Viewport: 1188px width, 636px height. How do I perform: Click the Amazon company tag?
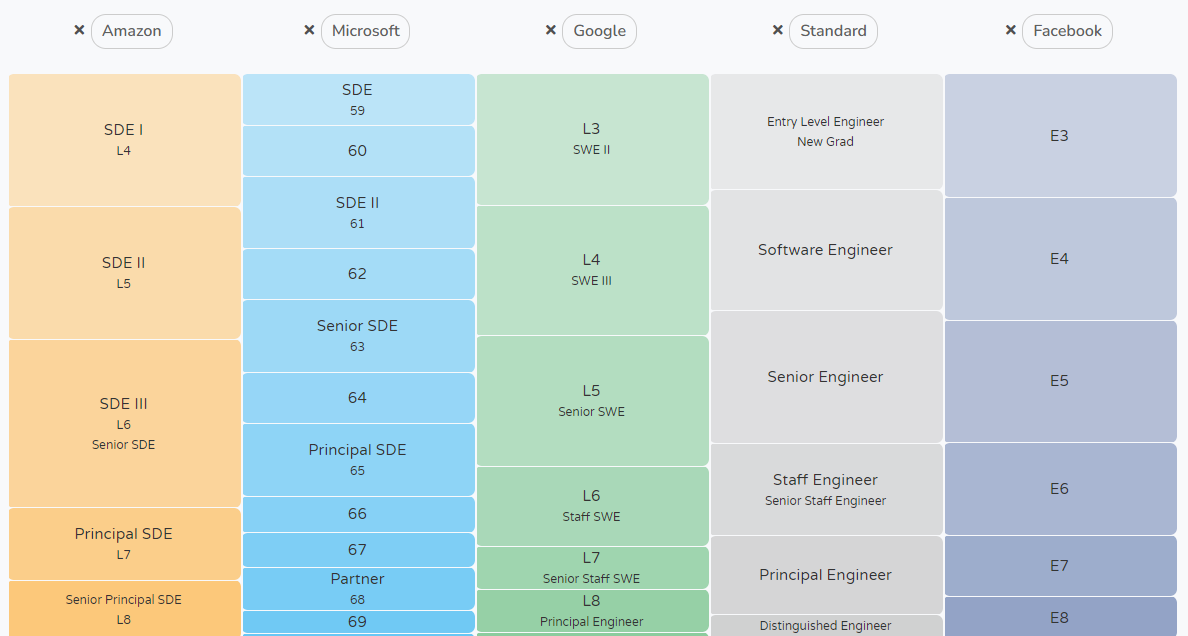[x=131, y=31]
